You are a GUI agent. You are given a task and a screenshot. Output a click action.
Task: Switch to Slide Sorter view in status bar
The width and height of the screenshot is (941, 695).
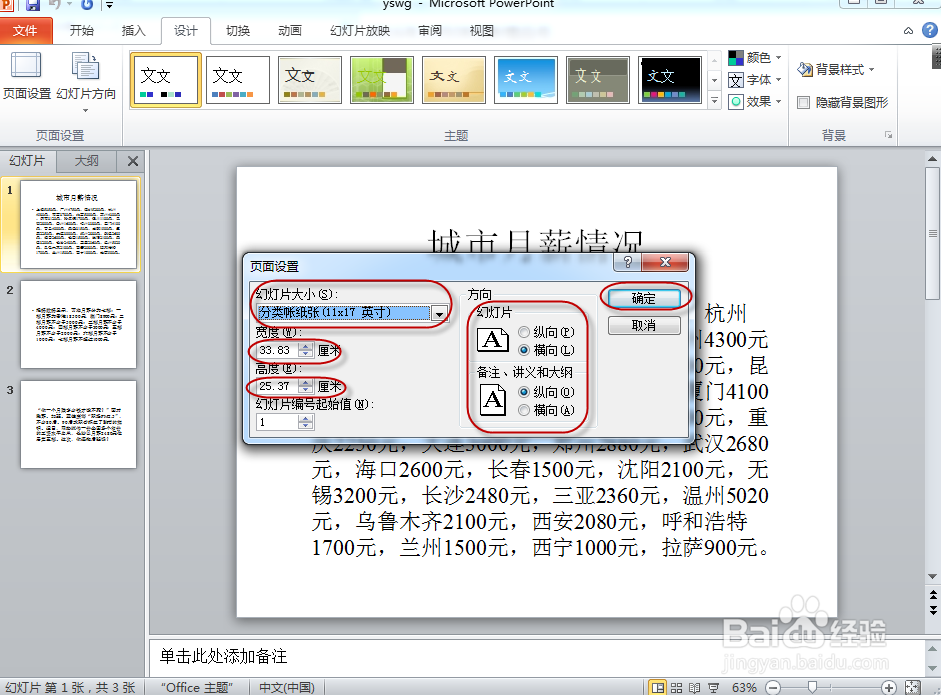tap(676, 687)
